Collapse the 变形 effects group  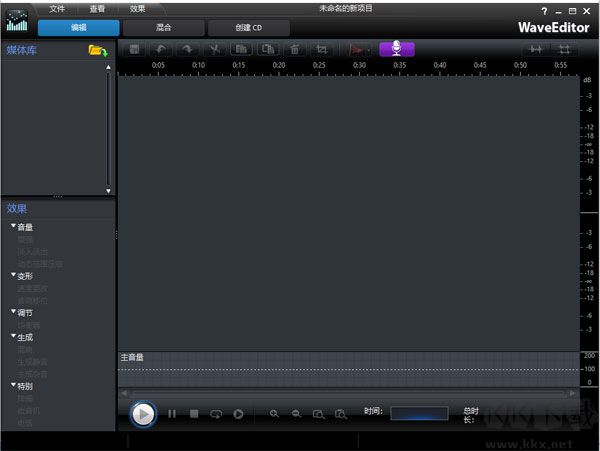(x=13, y=275)
